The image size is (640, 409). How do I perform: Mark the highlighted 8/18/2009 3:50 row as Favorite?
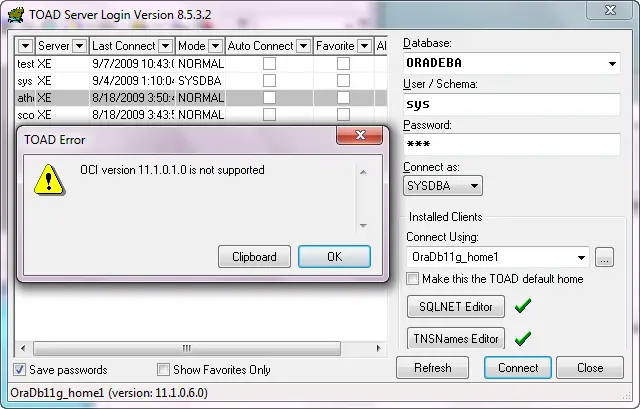[343, 98]
